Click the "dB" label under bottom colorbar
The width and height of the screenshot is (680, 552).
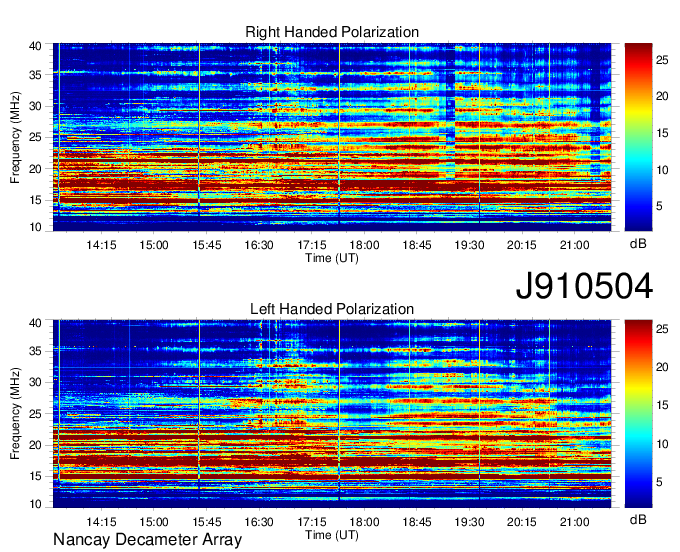pos(638,519)
